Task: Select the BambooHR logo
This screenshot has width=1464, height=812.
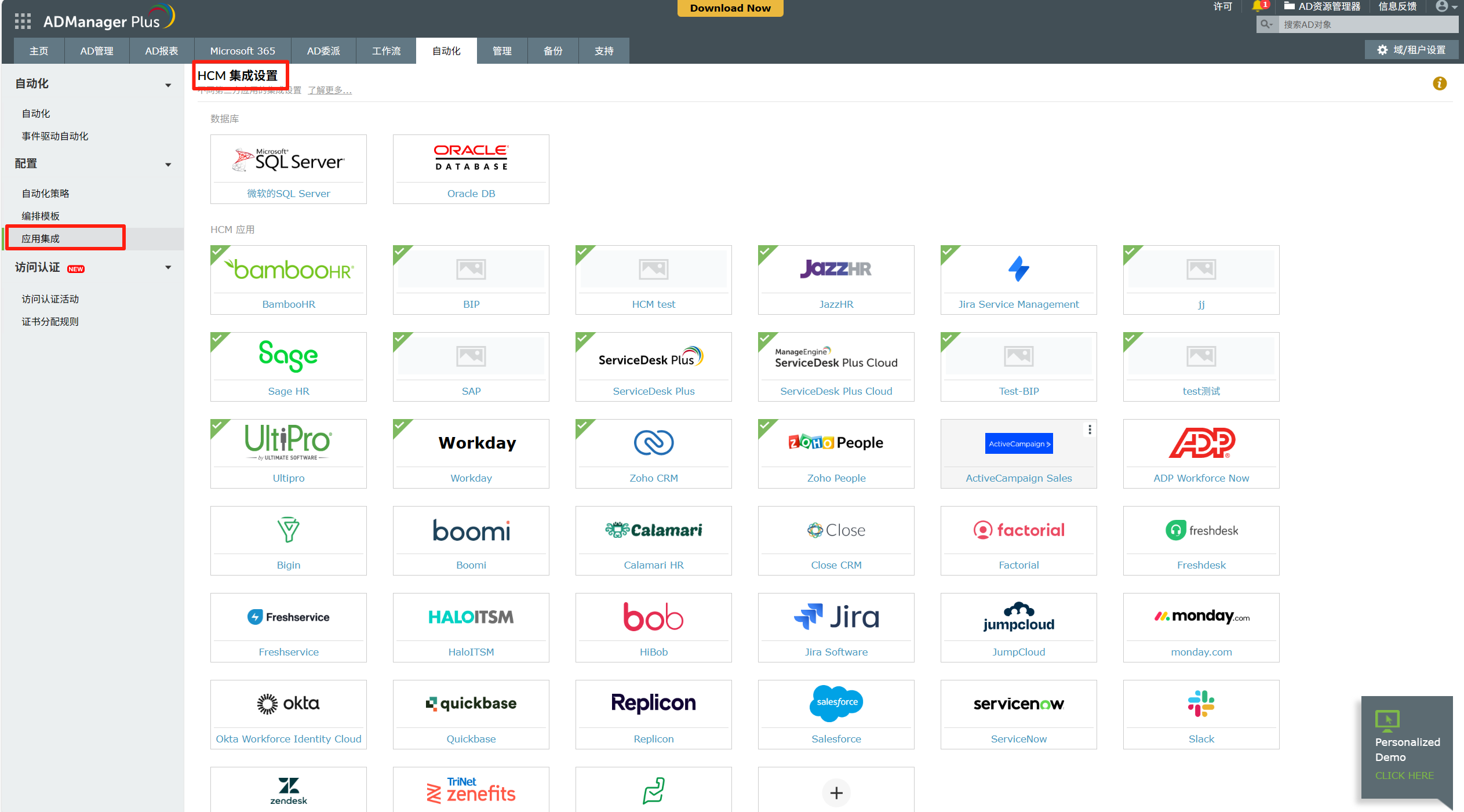Action: (289, 270)
